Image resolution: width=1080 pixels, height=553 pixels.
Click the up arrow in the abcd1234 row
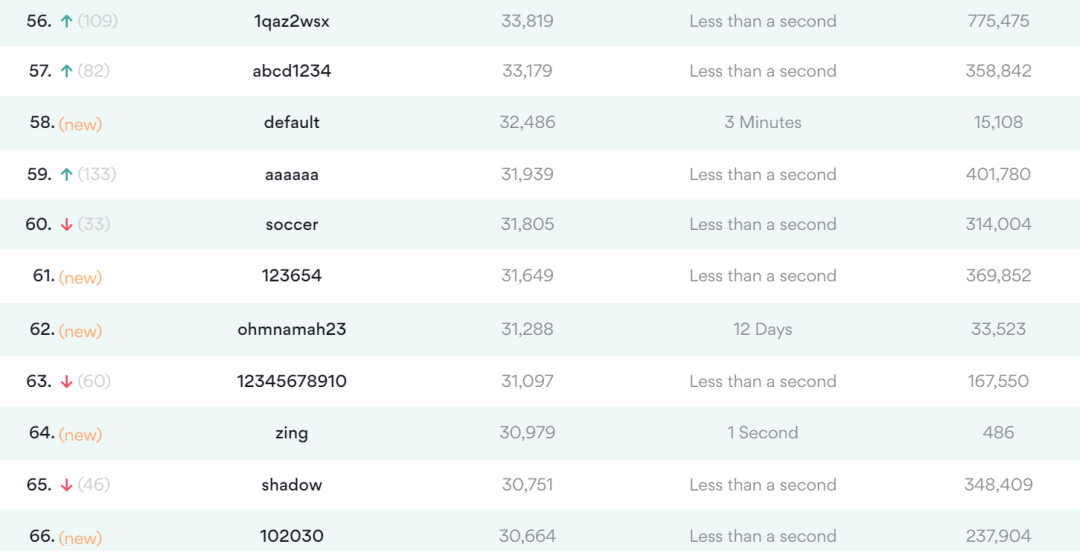pyautogui.click(x=66, y=71)
